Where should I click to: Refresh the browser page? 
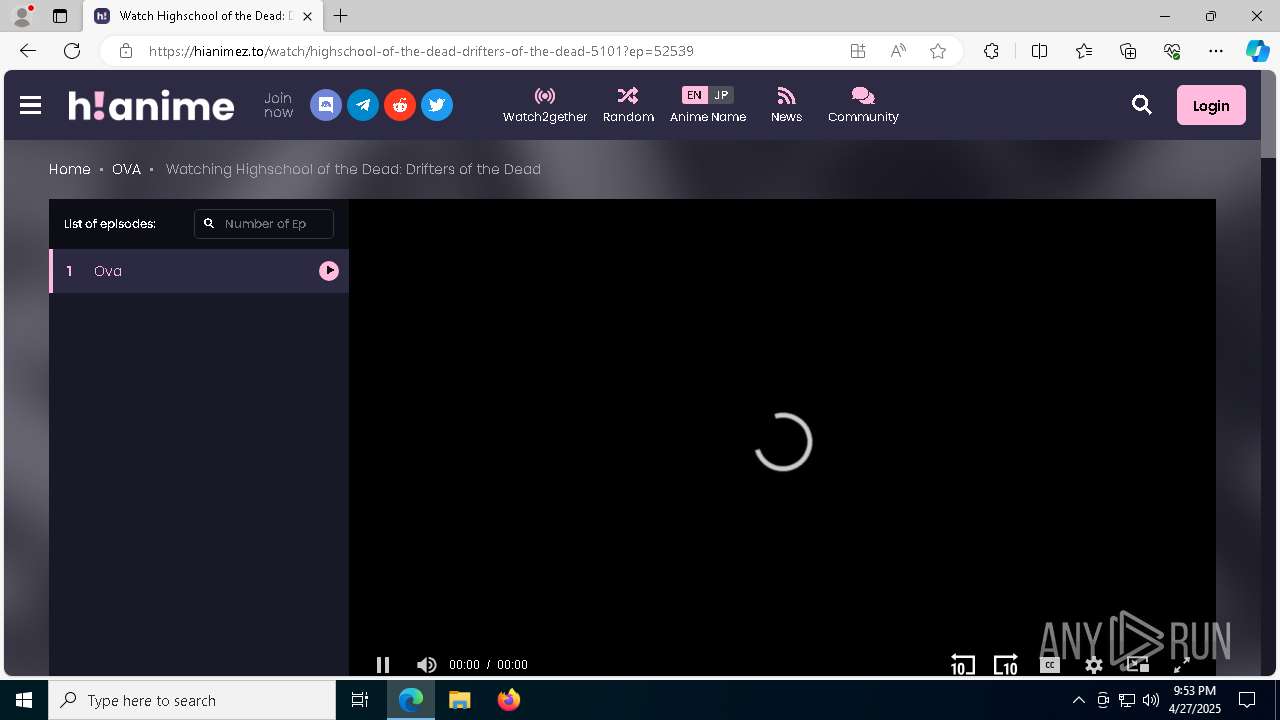pos(72,51)
